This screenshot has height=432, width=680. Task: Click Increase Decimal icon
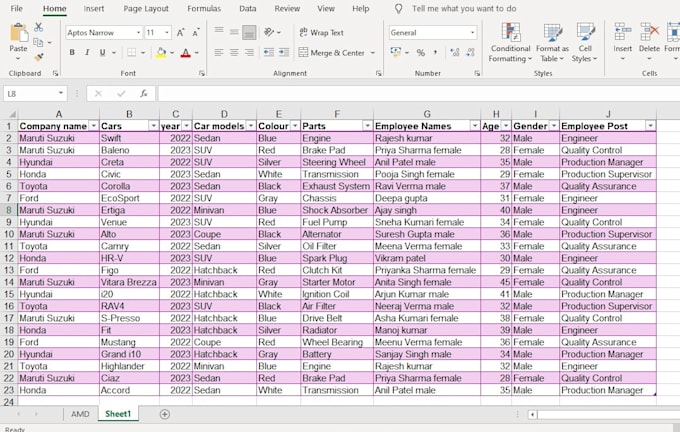tap(454, 52)
